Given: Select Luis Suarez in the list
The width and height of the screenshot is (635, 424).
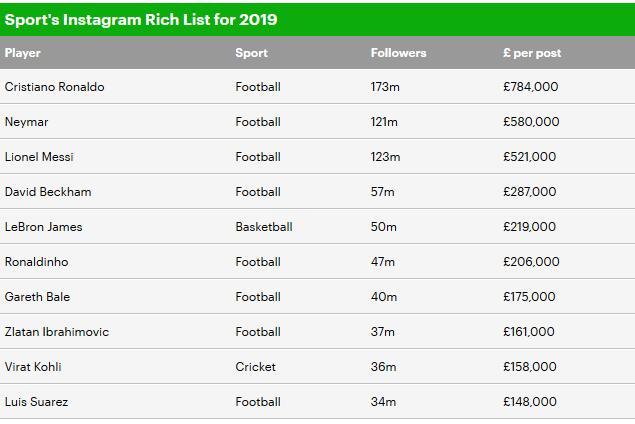Looking at the screenshot, I should coord(37,402).
